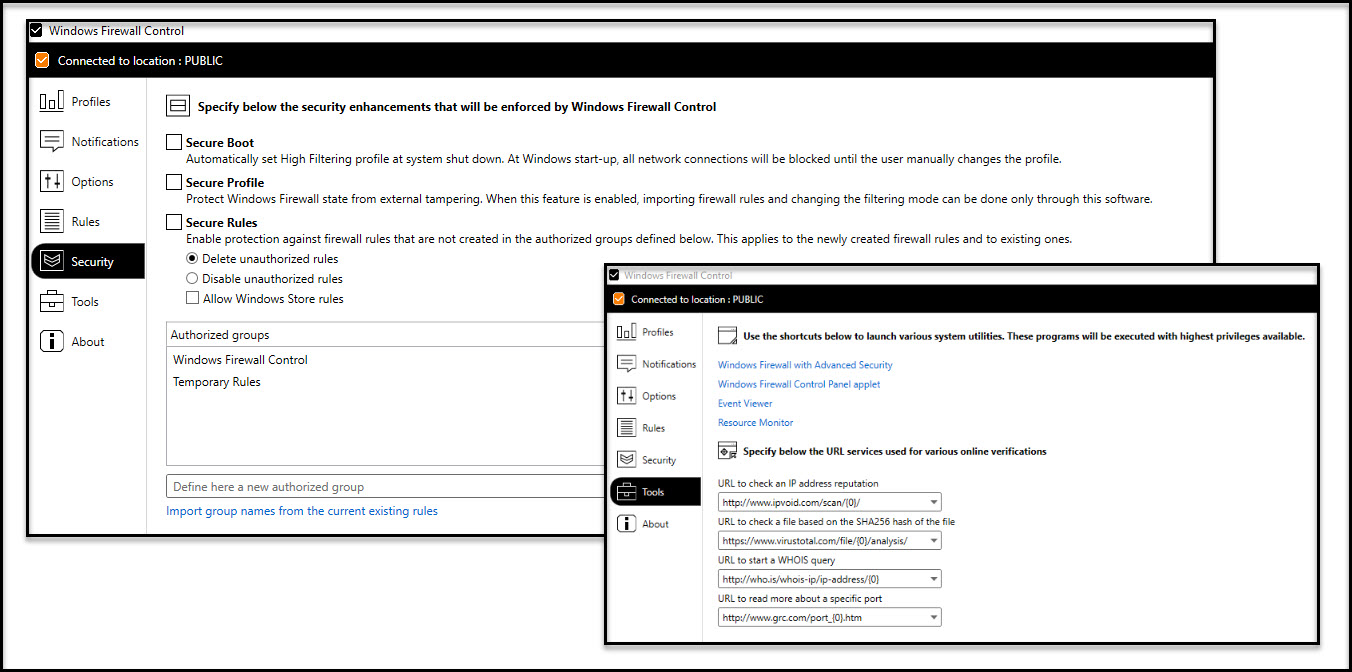Select the Disable unauthorized rules radio button
This screenshot has width=1352, height=672.
[x=192, y=279]
